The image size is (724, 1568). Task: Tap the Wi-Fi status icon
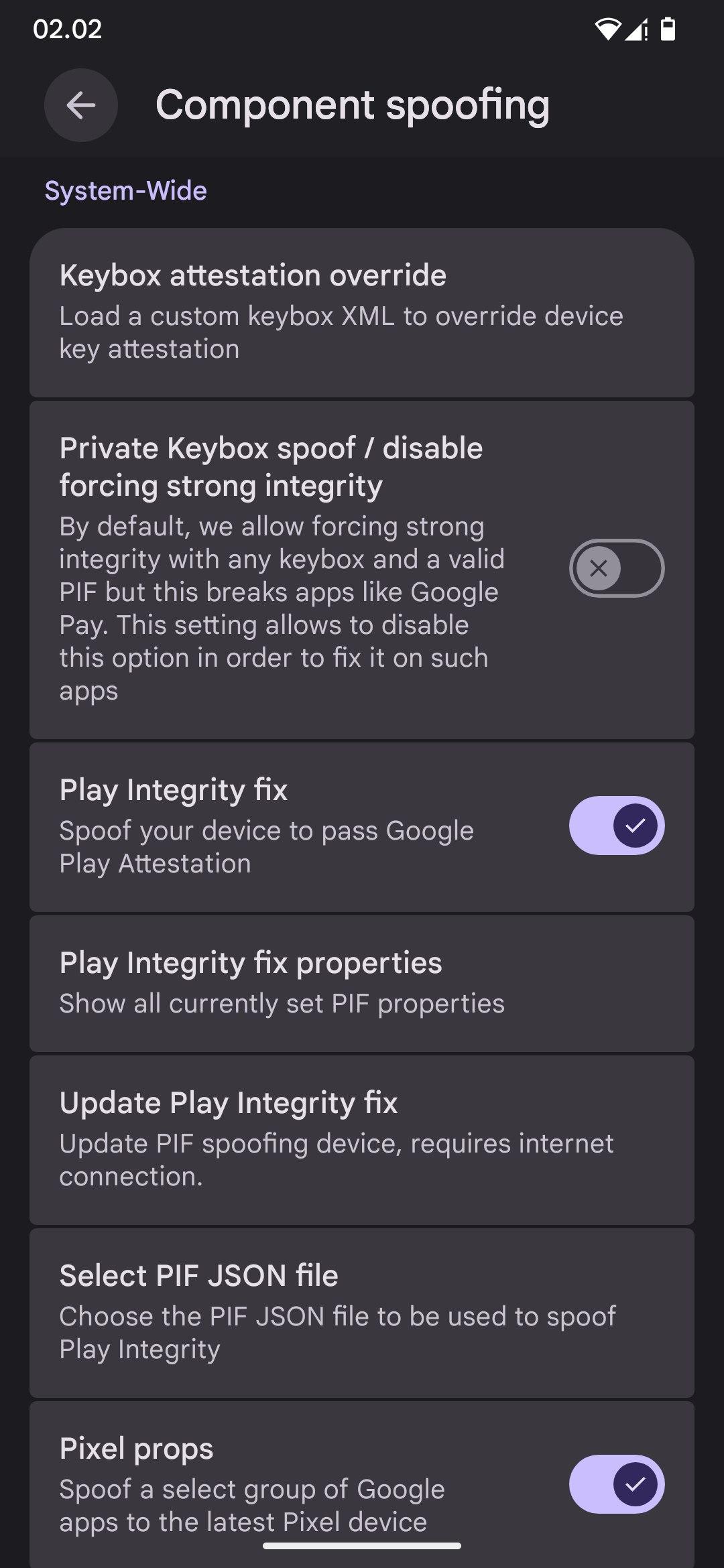tap(607, 29)
